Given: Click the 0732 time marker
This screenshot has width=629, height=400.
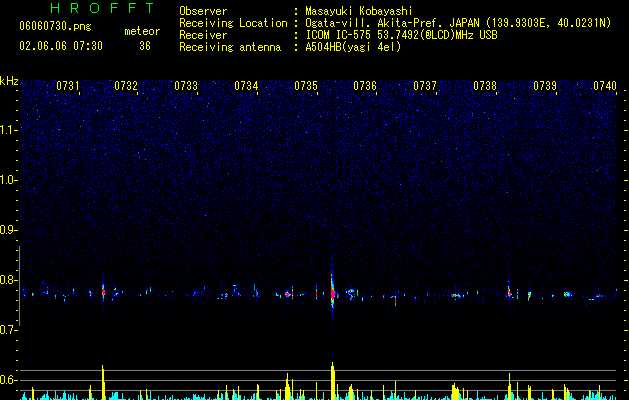Looking at the screenshot, I should pos(126,86).
